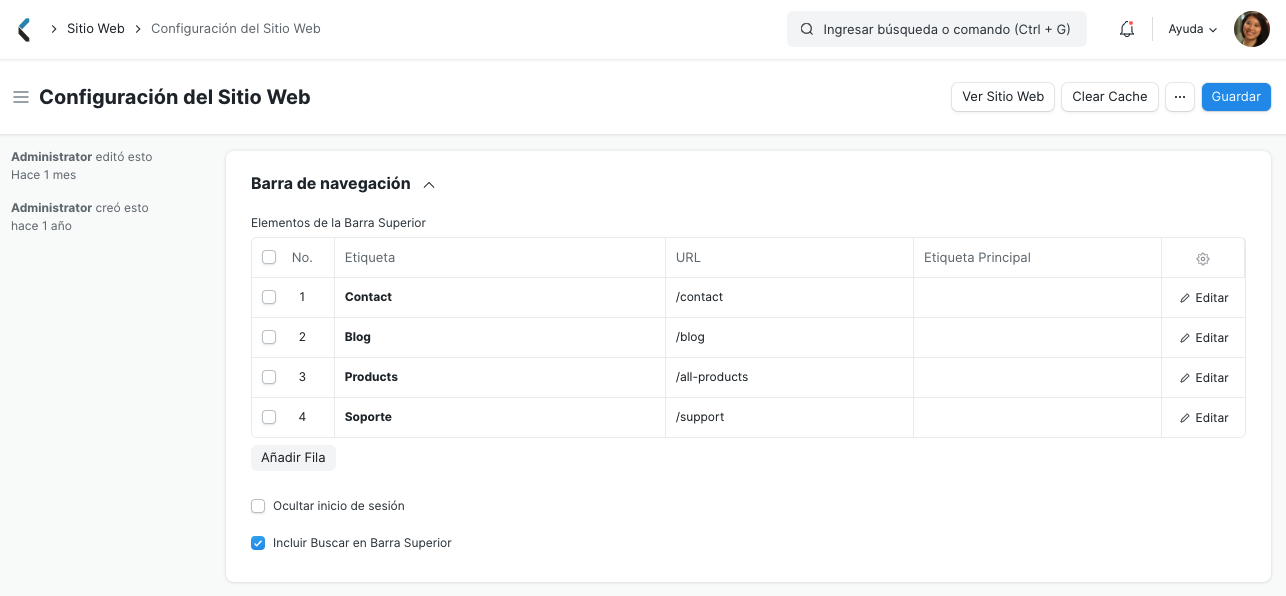This screenshot has height=596, width=1286.
Task: Edit the Soporte row via pencil
Action: coord(1204,418)
